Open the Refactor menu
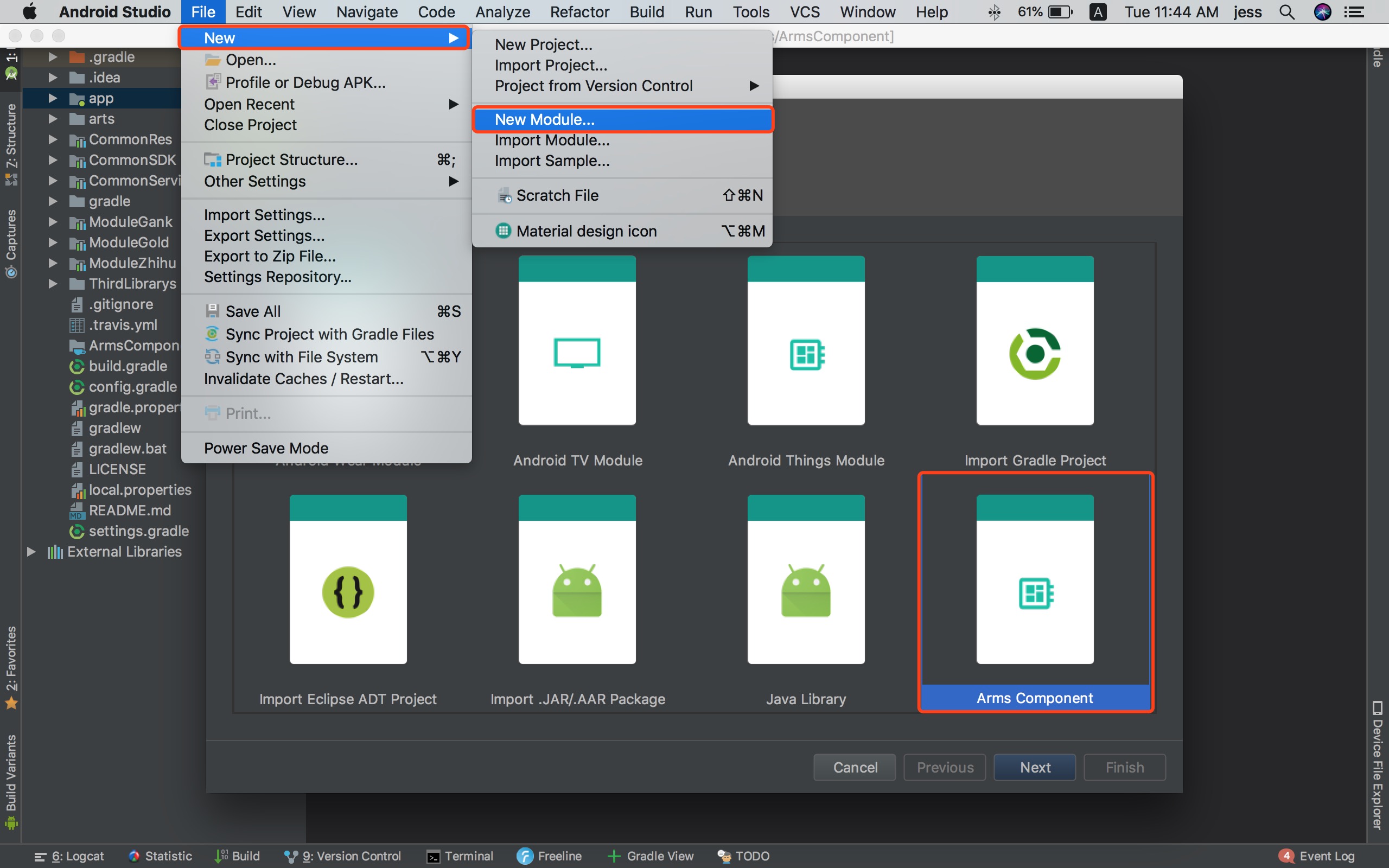Viewport: 1389px width, 868px height. tap(579, 12)
